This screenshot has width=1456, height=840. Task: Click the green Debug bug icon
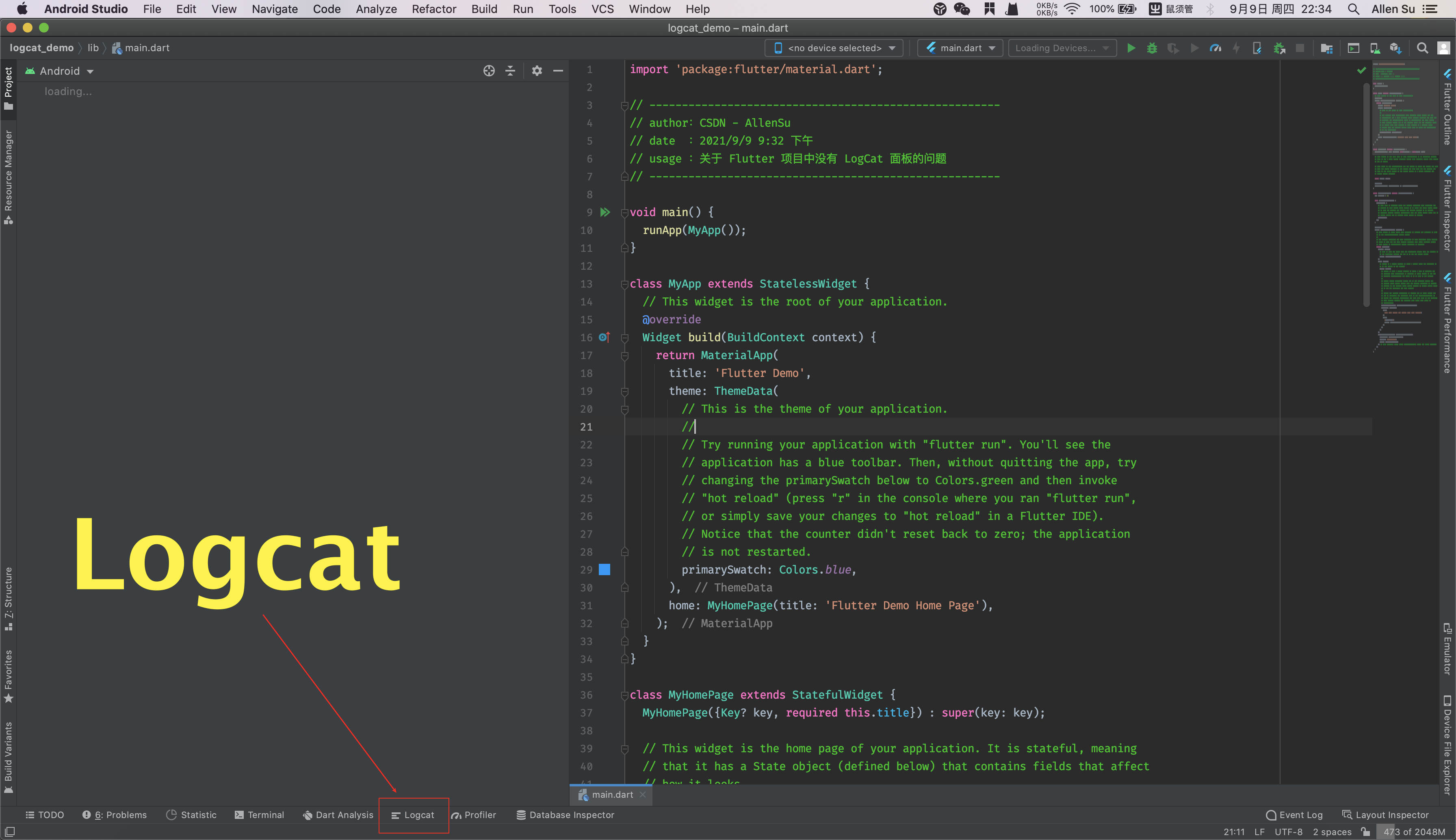click(1151, 48)
